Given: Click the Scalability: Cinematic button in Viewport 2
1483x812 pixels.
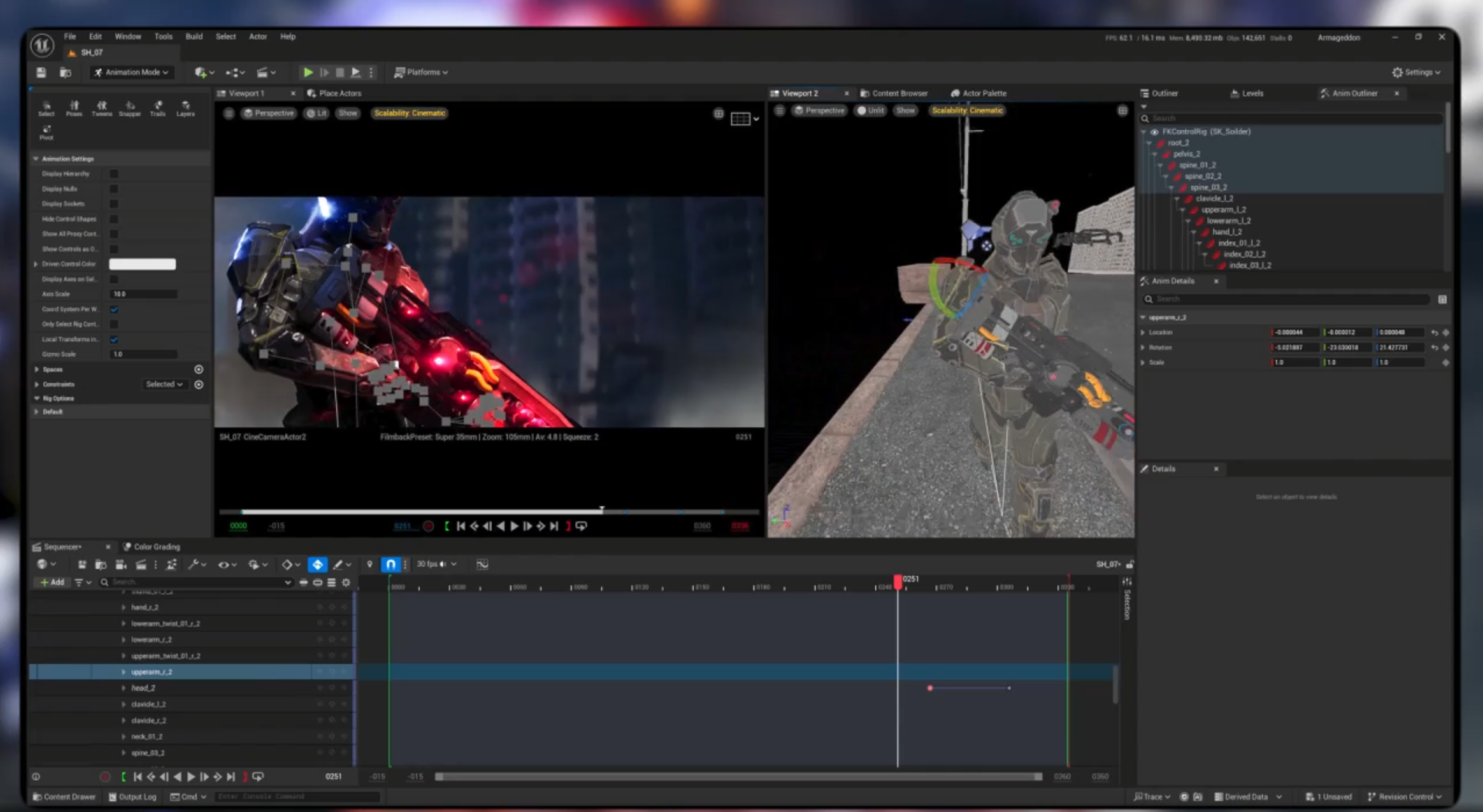Looking at the screenshot, I should point(967,111).
